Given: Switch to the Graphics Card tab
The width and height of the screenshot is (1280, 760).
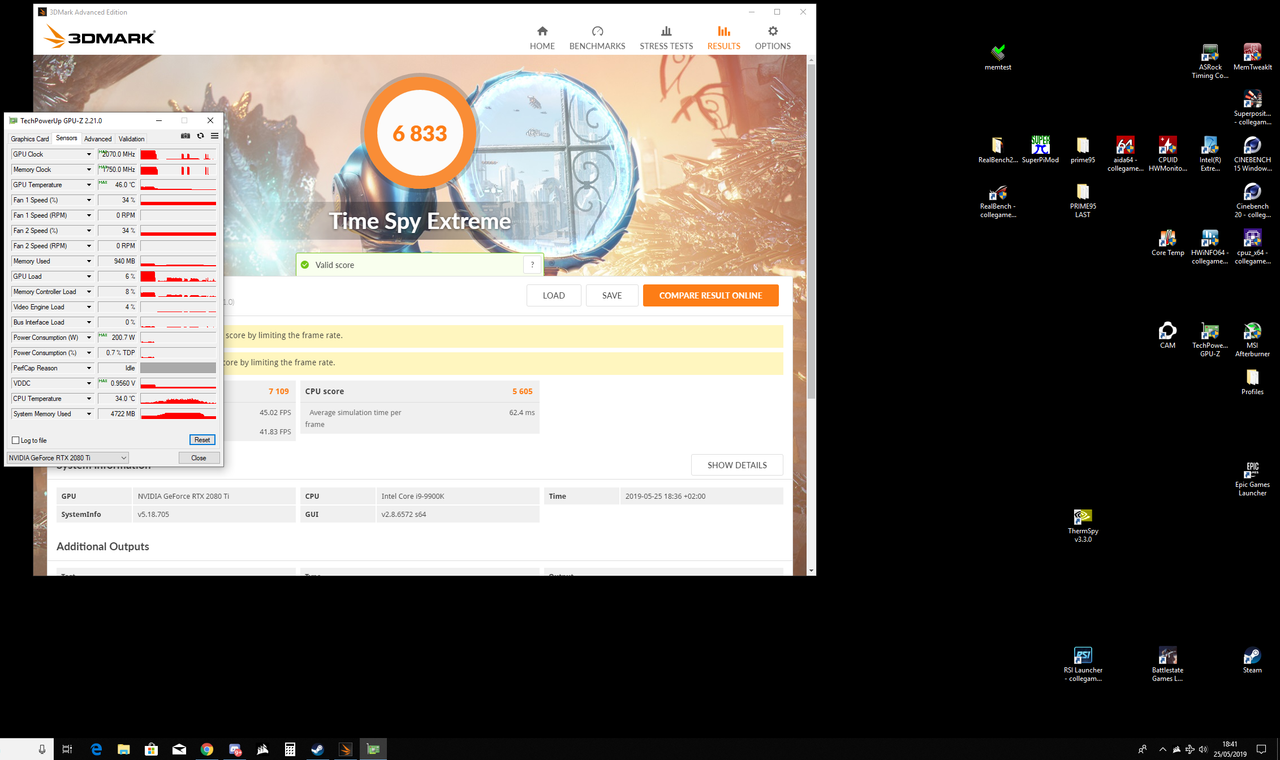Looking at the screenshot, I should click(30, 138).
